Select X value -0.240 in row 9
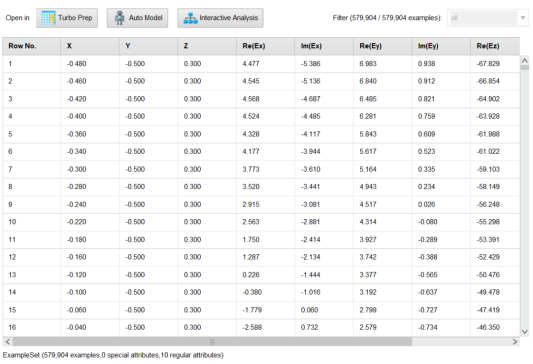The width and height of the screenshot is (533, 364). [x=76, y=204]
